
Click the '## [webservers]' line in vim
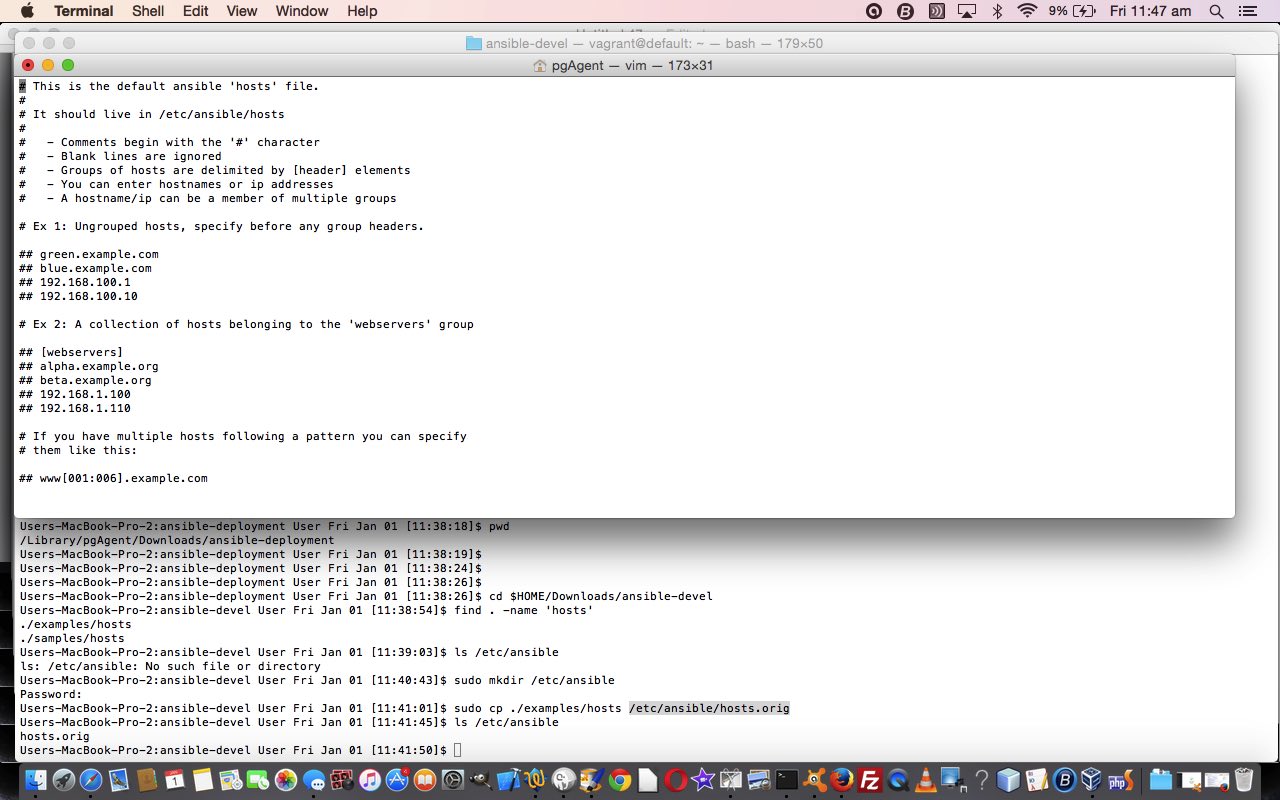click(x=71, y=352)
